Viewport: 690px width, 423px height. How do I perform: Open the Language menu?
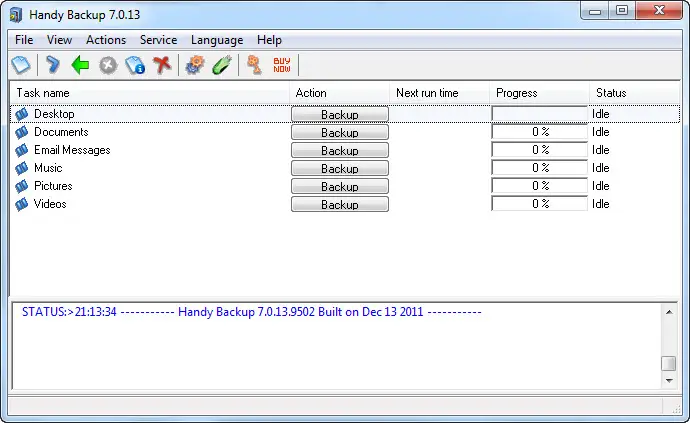click(217, 40)
